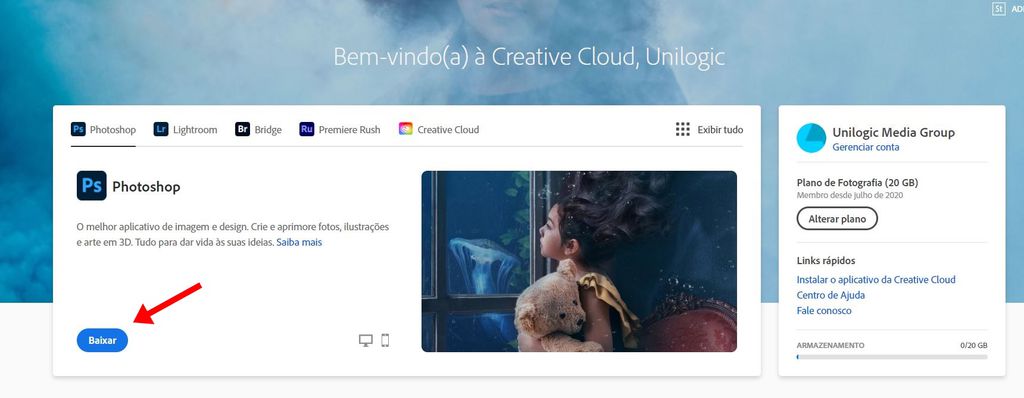
Task: Open the Gerenciar conta link
Action: point(866,147)
